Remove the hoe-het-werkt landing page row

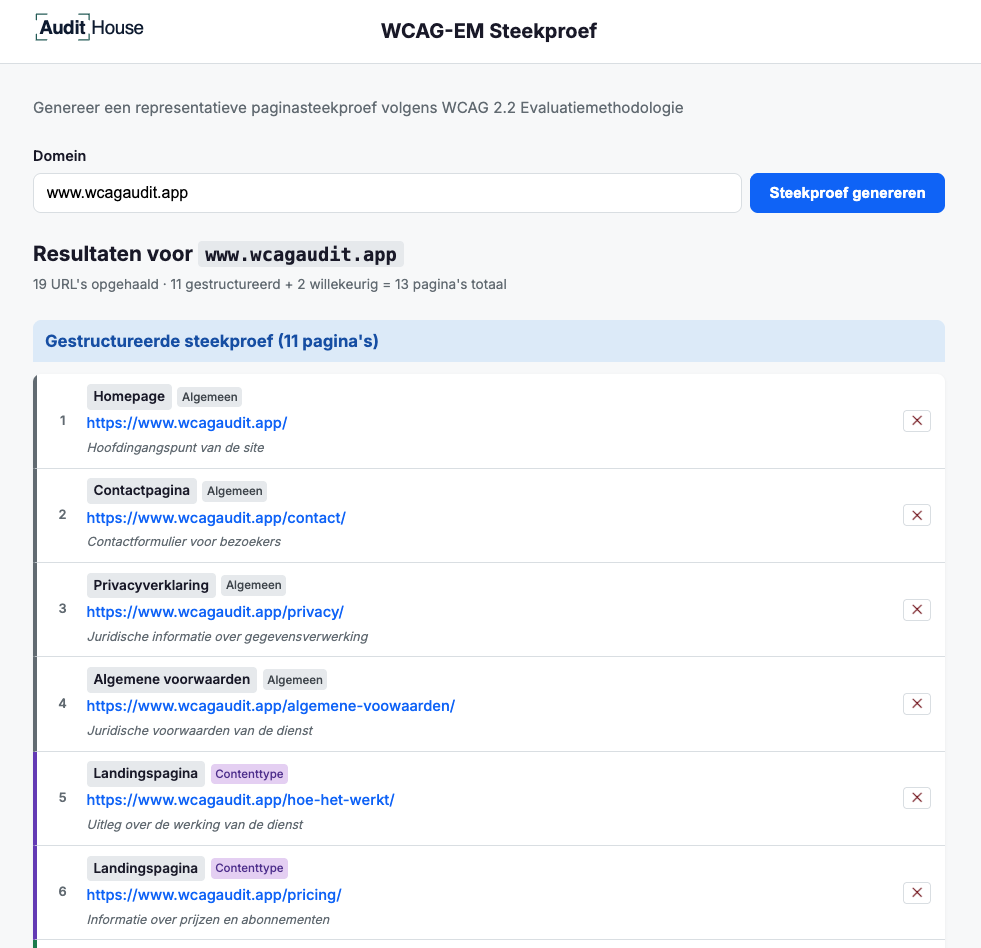point(916,798)
